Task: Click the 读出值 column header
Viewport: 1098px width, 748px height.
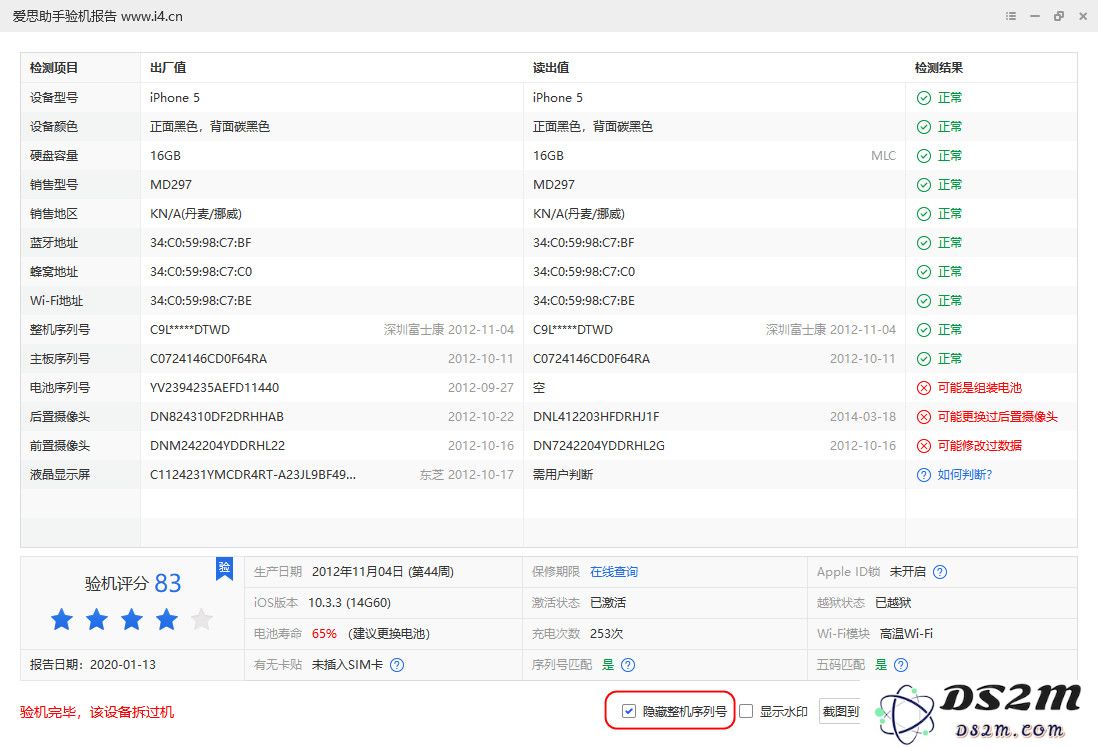Action: pyautogui.click(x=551, y=68)
